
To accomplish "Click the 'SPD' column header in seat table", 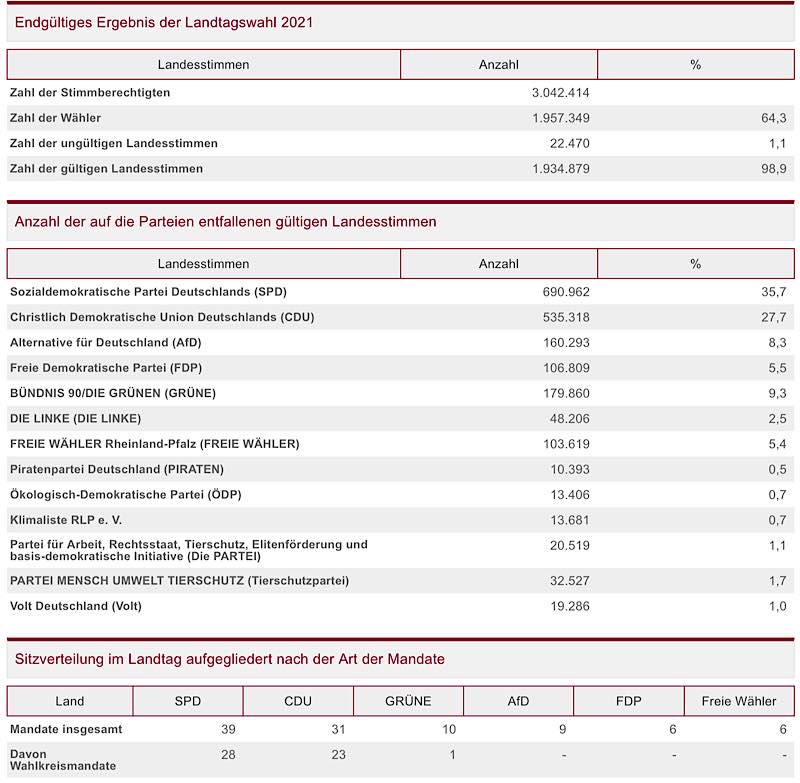I will point(188,701).
